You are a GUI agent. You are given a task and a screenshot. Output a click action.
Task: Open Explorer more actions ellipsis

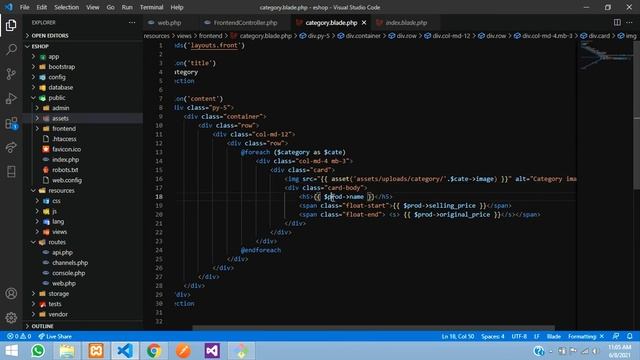(132, 22)
